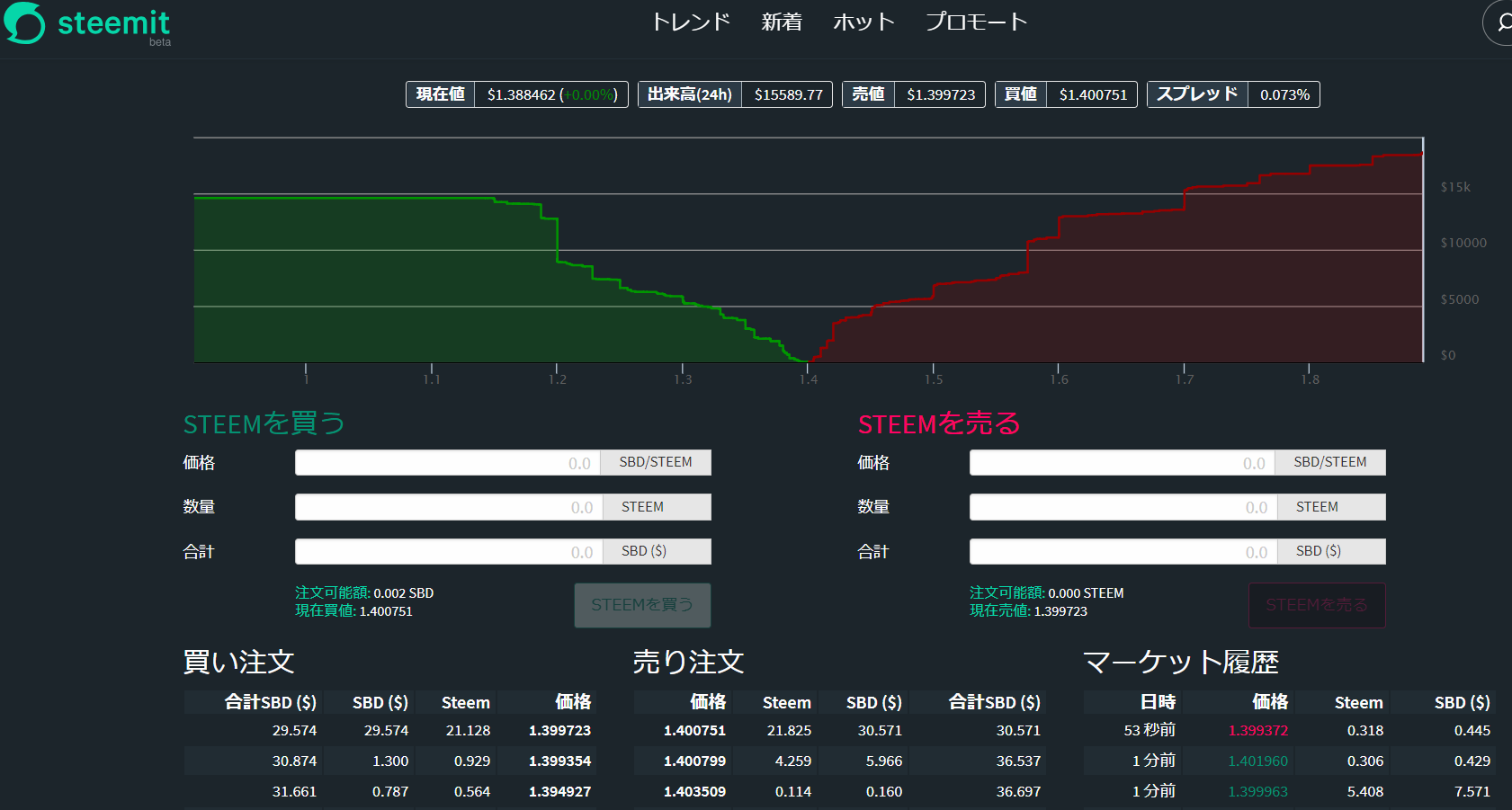
Task: Focus the sell quantity STEEM field
Action: coord(1122,507)
